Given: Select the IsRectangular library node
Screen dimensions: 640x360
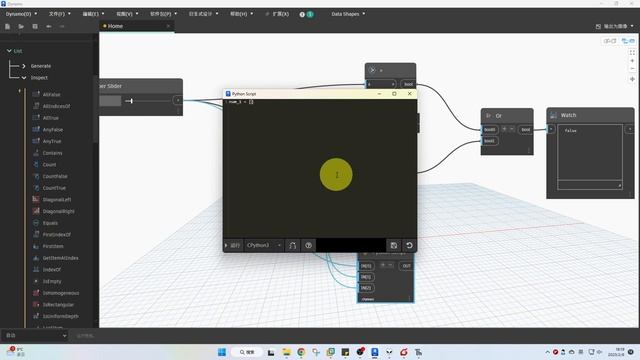Looking at the screenshot, I should 58,305.
